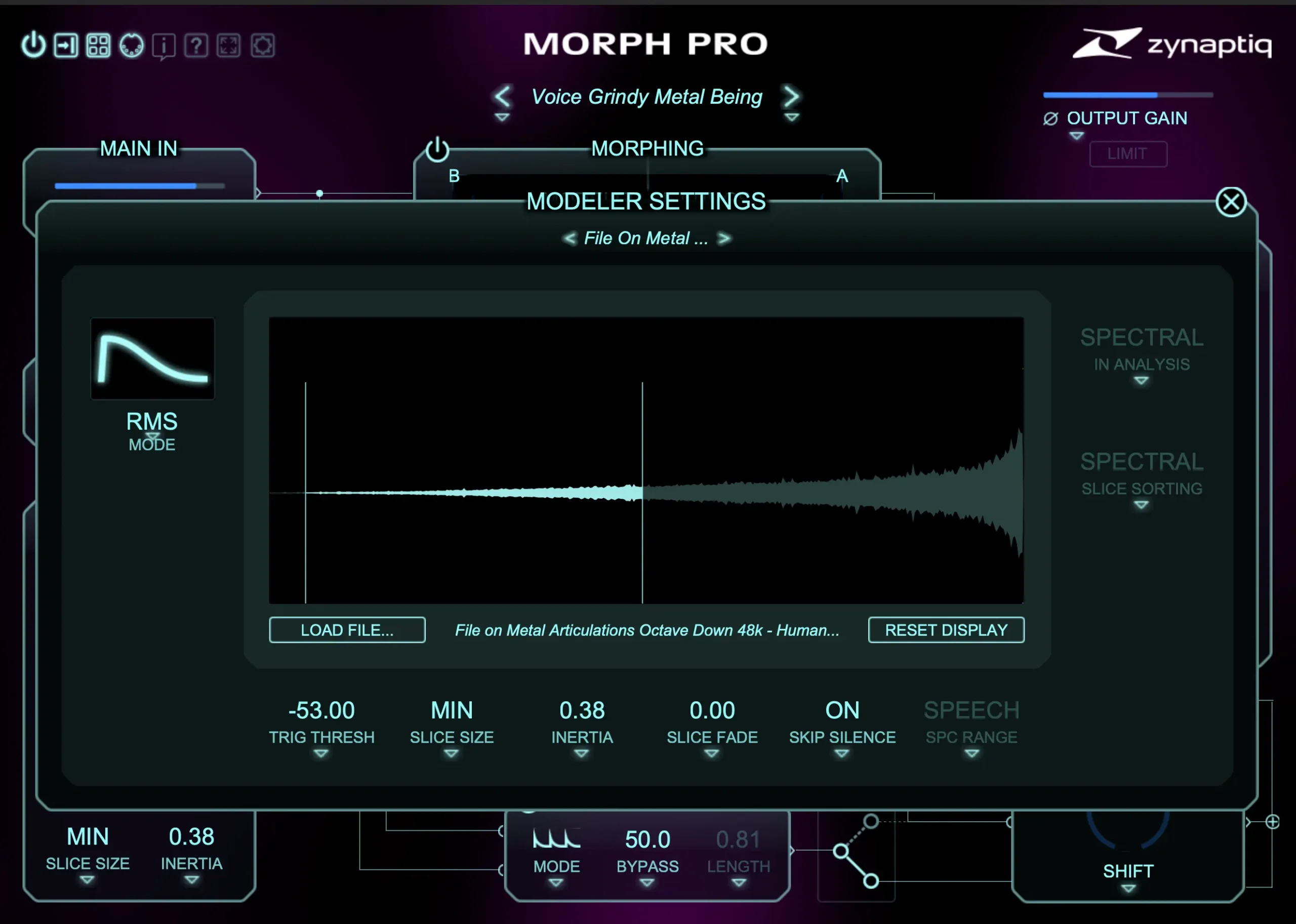This screenshot has height=924, width=1296.
Task: Open the four-squares grid icon
Action: [98, 46]
